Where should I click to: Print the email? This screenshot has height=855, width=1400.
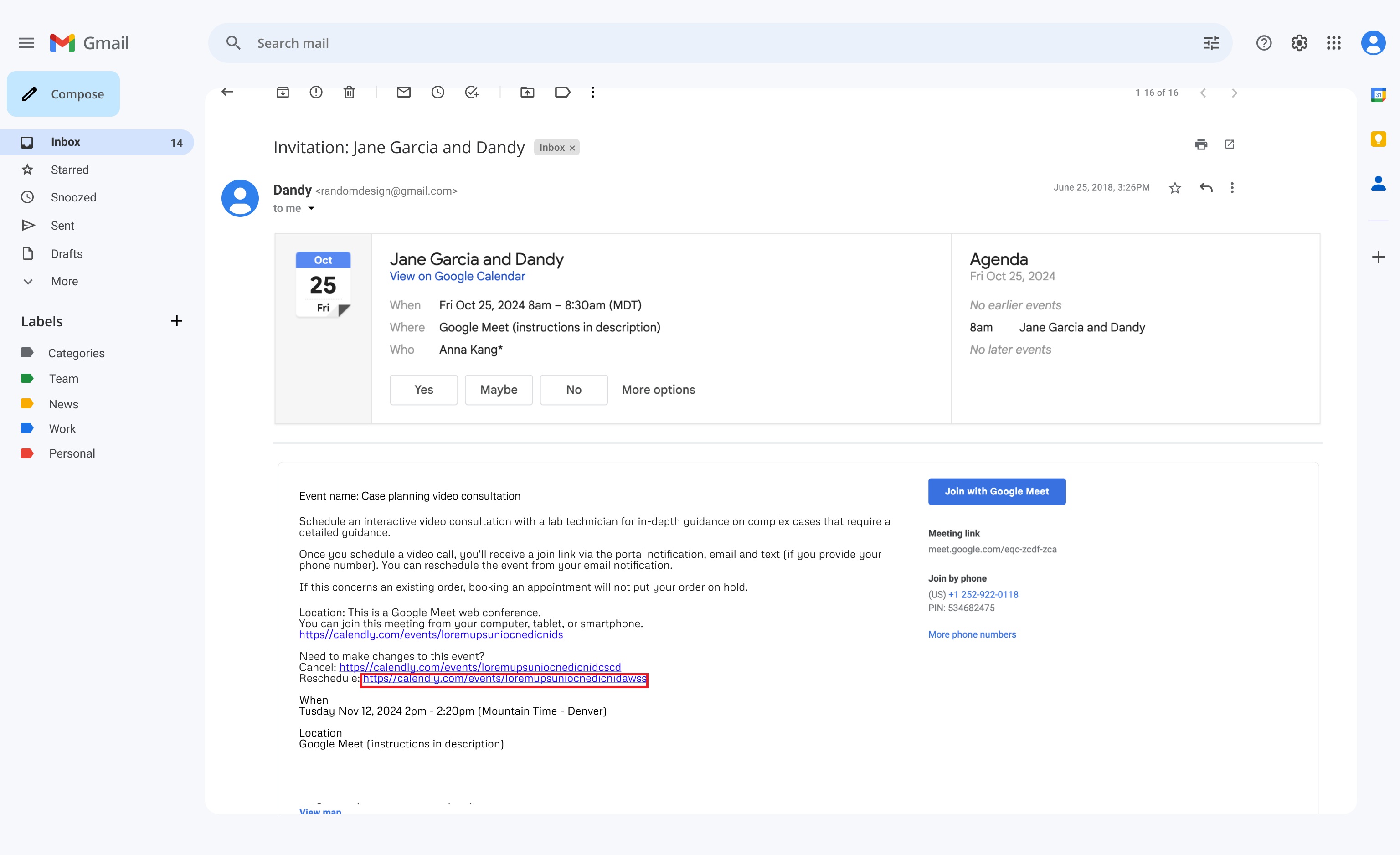(x=1201, y=144)
